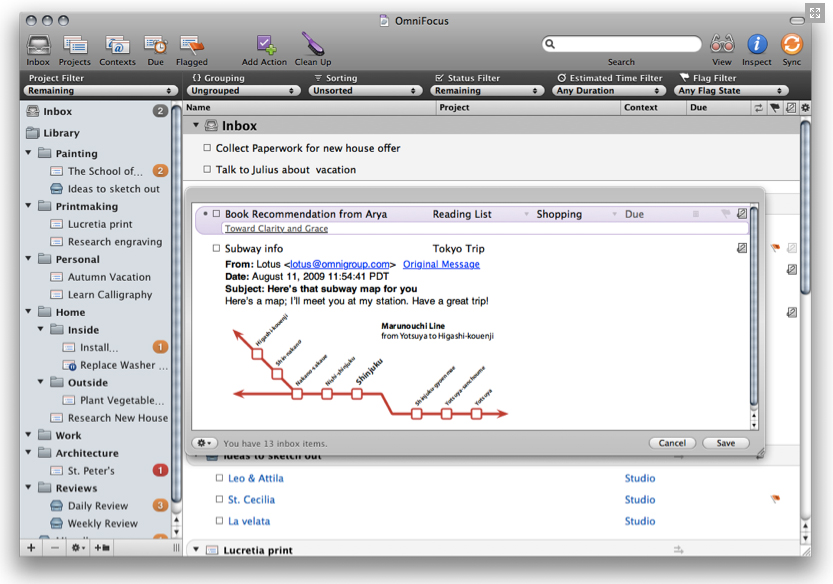This screenshot has height=584, width=833.
Task: Tick the Book Recommendation from Arya checkbox
Action: point(216,214)
